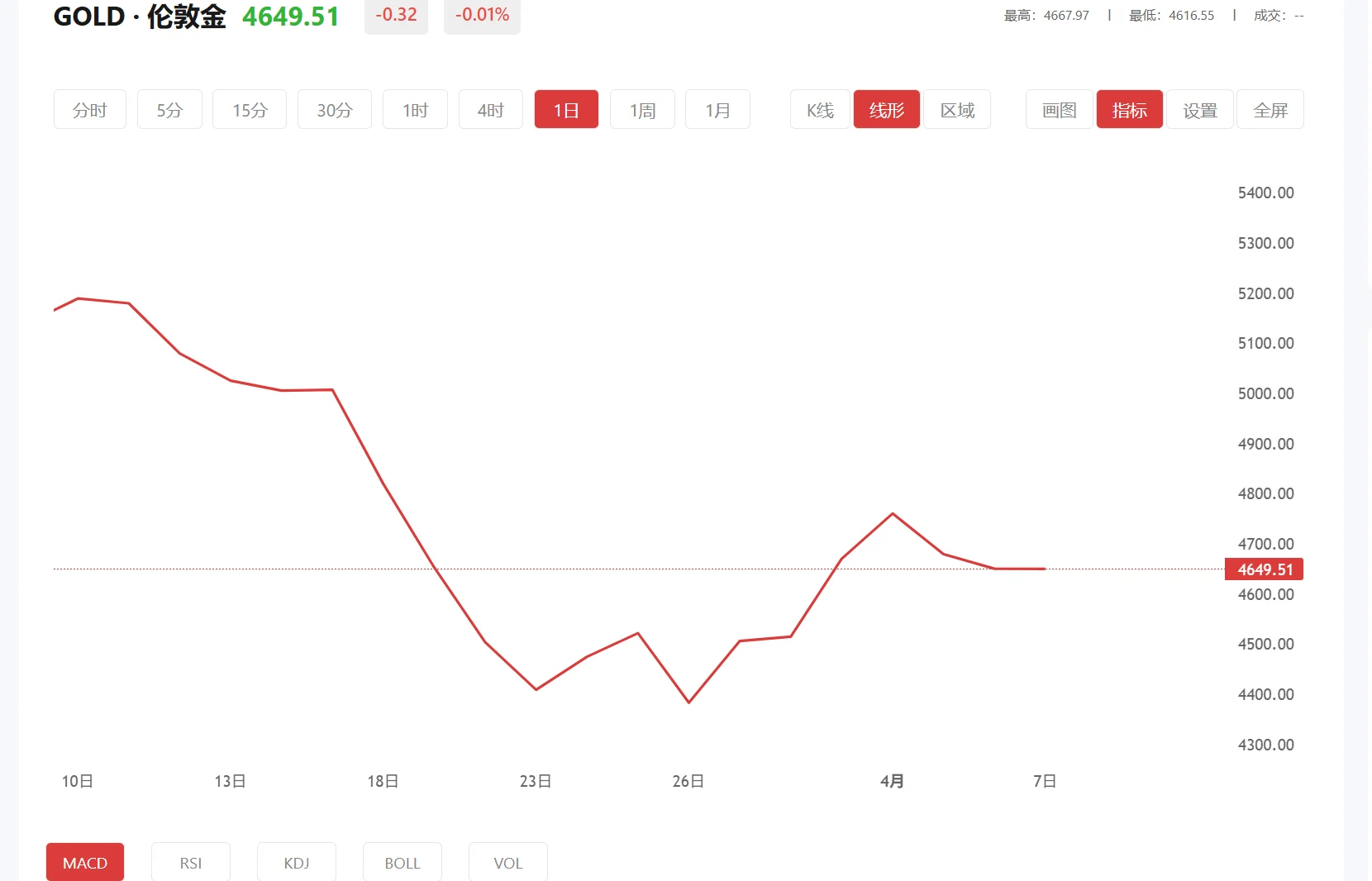The height and width of the screenshot is (881, 1372).
Task: Switch to the RSI indicator tab
Action: tap(190, 862)
